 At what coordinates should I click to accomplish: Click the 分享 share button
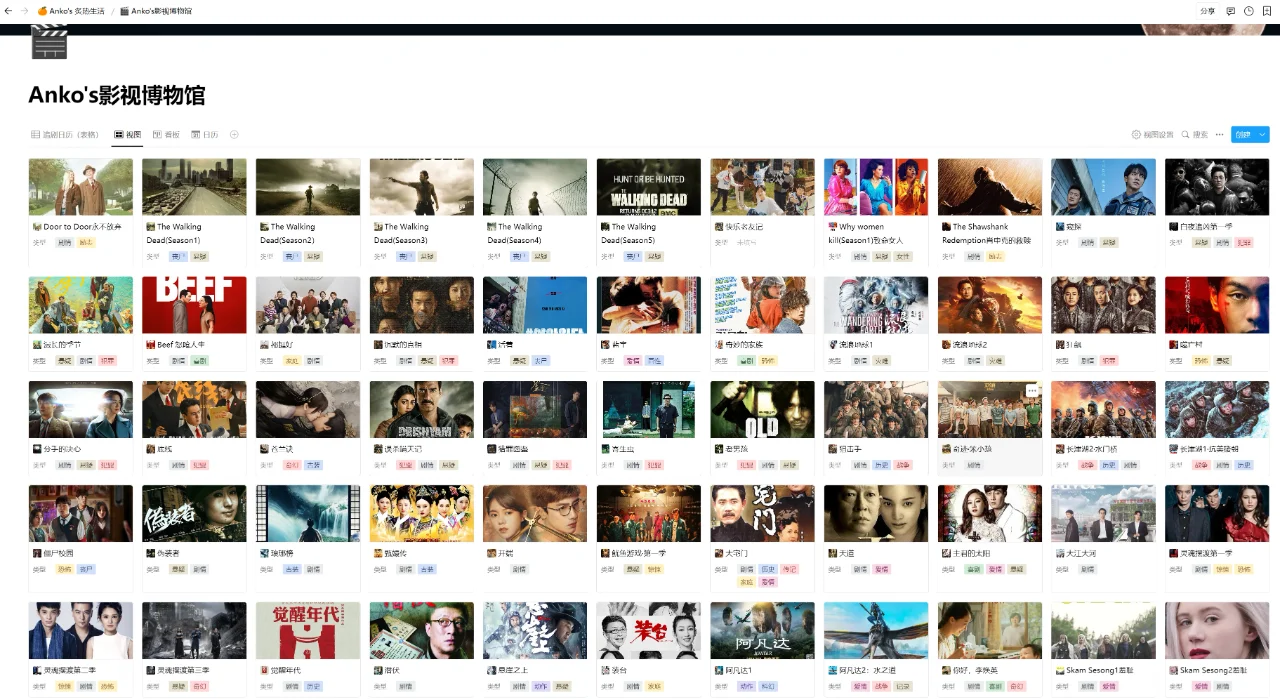[1207, 11]
